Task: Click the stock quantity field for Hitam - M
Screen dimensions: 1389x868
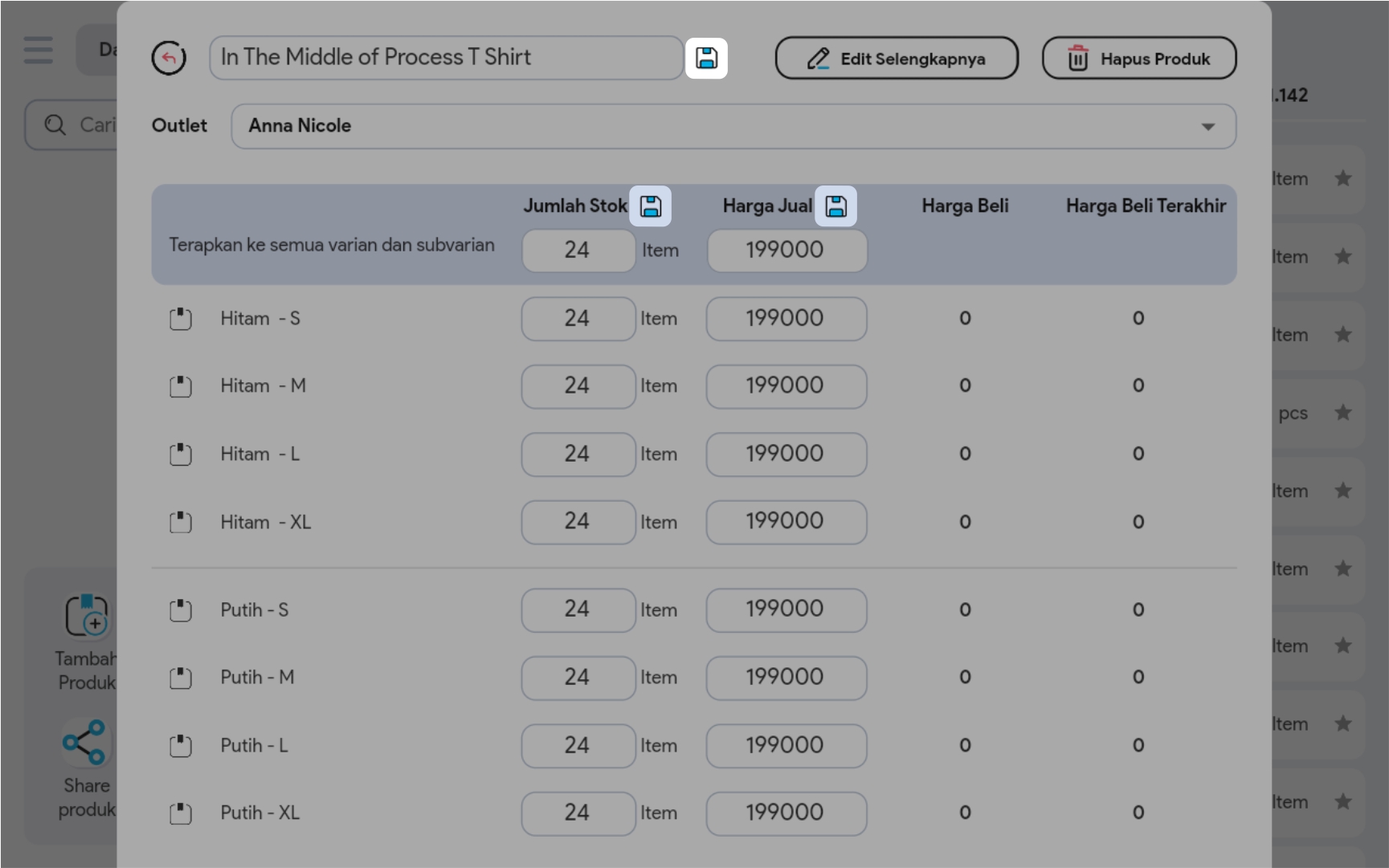Action: [x=578, y=386]
